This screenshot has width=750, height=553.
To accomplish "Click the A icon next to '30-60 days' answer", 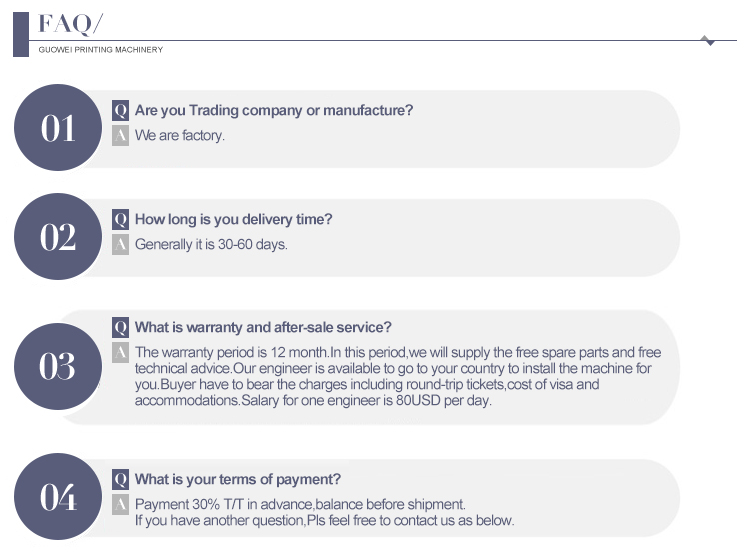I will pos(120,244).
